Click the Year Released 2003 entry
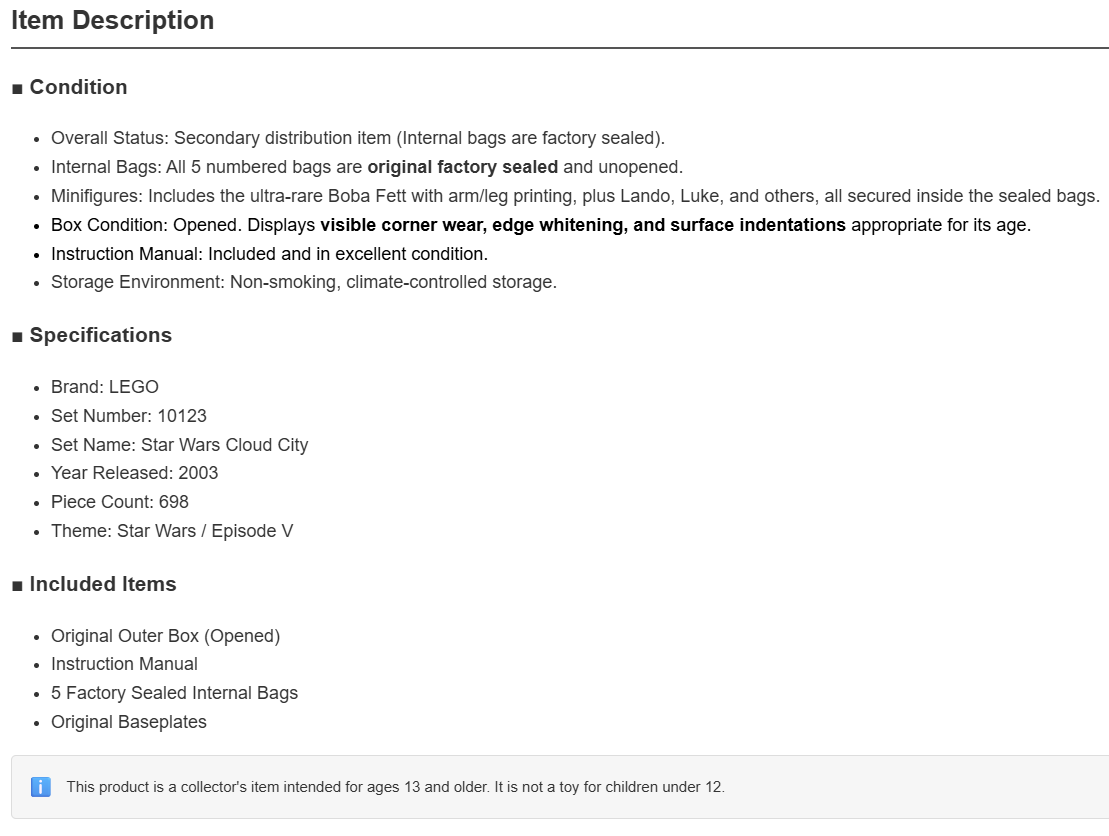 (134, 473)
